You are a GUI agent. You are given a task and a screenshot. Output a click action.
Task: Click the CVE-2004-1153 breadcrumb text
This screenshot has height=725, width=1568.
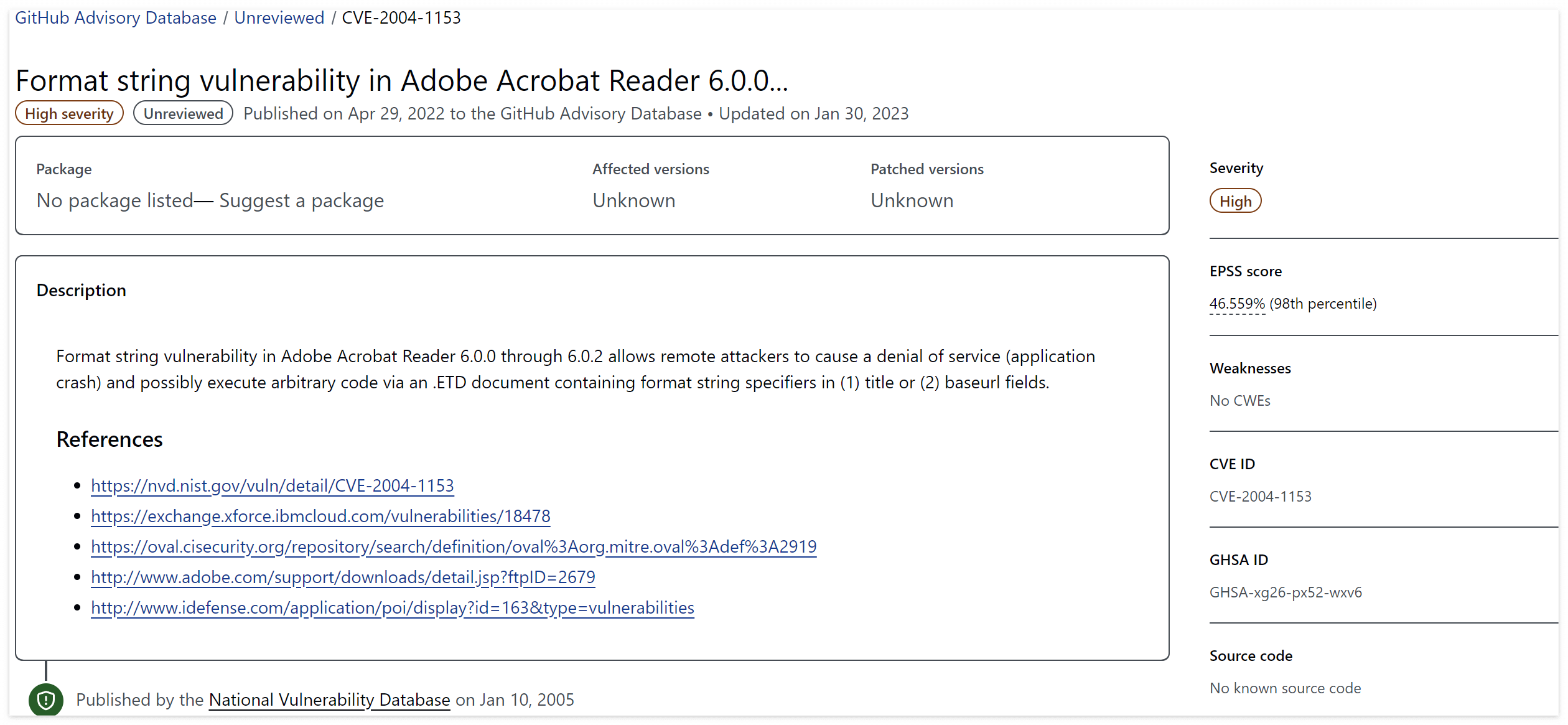(x=401, y=17)
